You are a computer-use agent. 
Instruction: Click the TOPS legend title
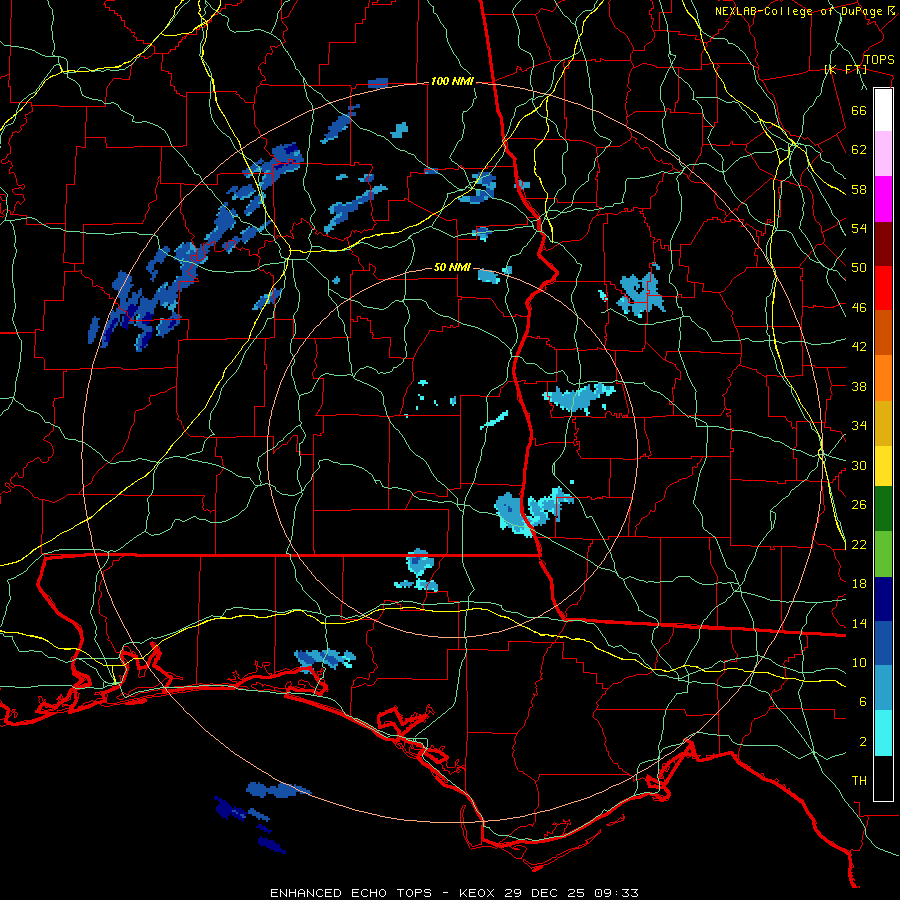(x=879, y=59)
